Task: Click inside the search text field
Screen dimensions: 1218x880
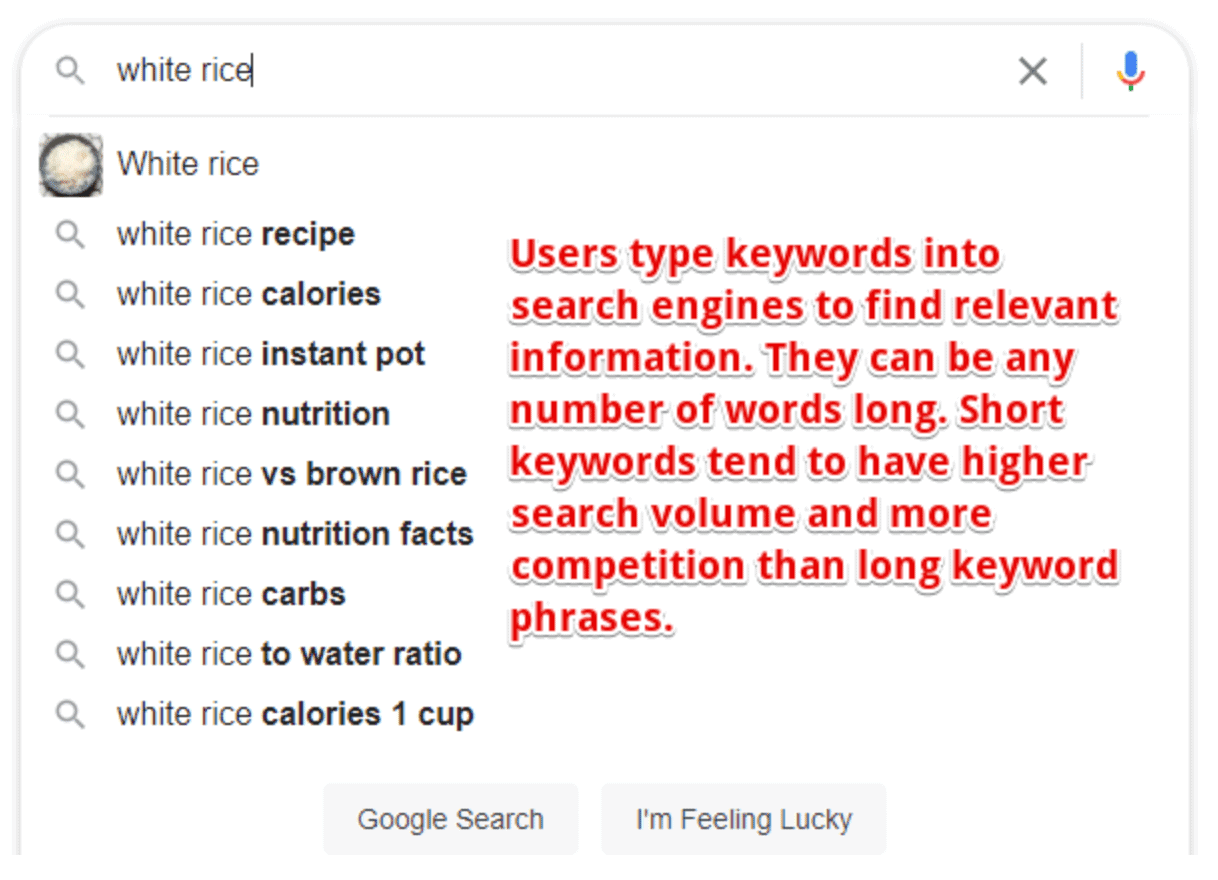Action: click(x=550, y=71)
